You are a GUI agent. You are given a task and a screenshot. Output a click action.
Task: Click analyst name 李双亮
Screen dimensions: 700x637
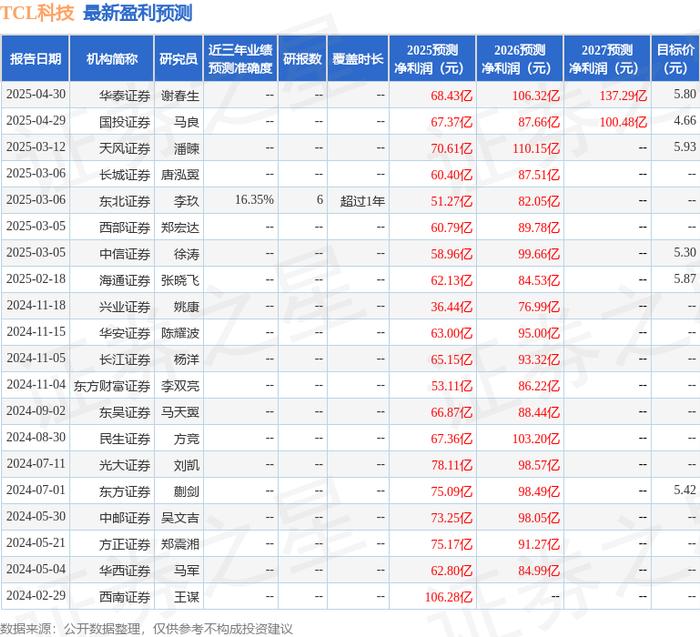(x=180, y=386)
